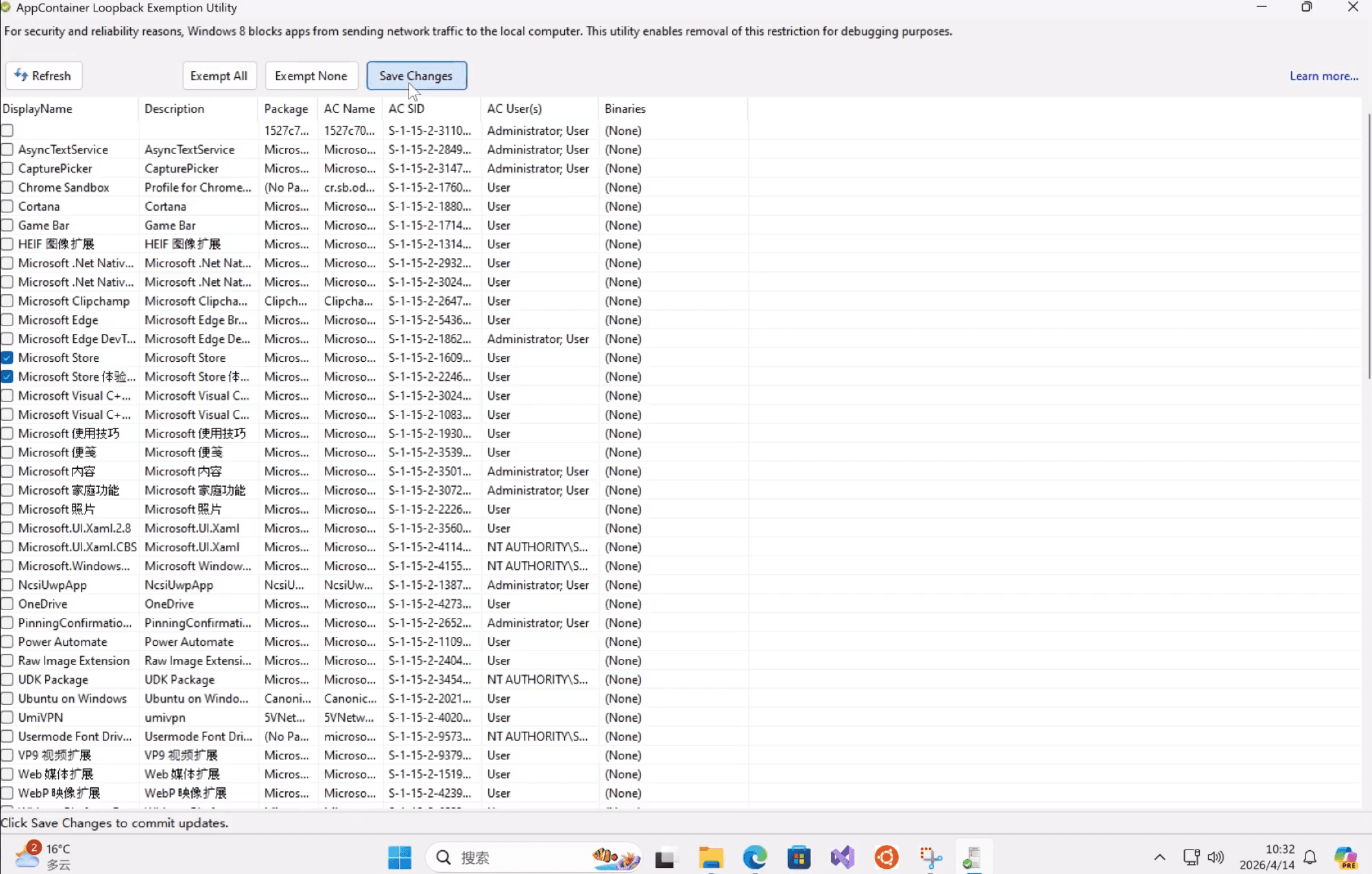Click the vertical scrollbar of the app list
Image resolution: width=1372 pixels, height=874 pixels.
point(1368,246)
